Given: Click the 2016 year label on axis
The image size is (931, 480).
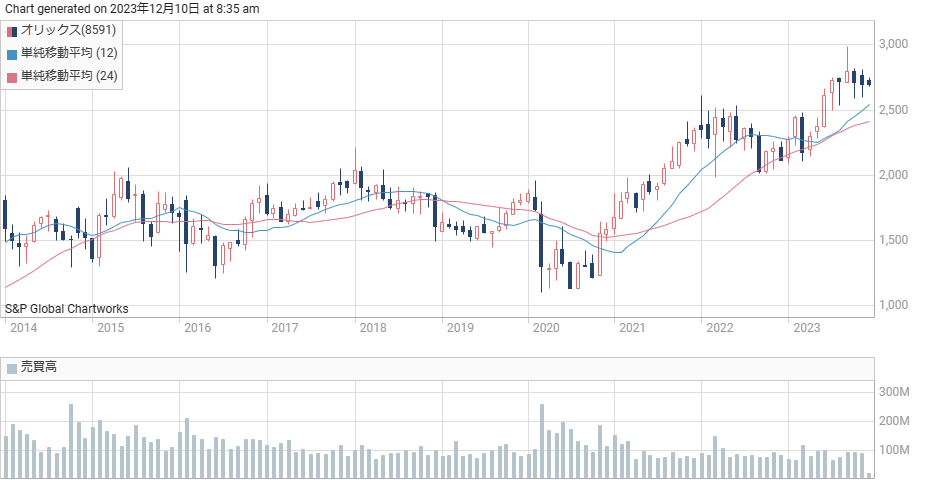Looking at the screenshot, I should point(197,328).
